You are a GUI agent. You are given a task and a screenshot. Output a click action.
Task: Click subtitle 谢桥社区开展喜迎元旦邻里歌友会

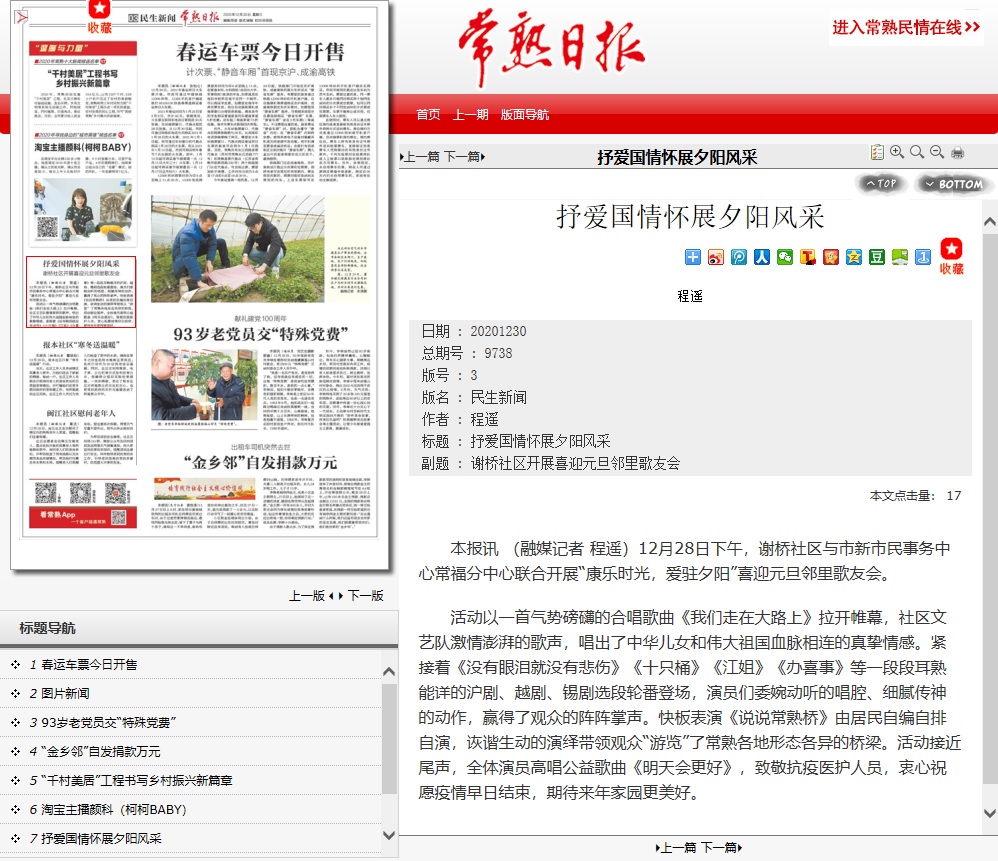coord(575,463)
